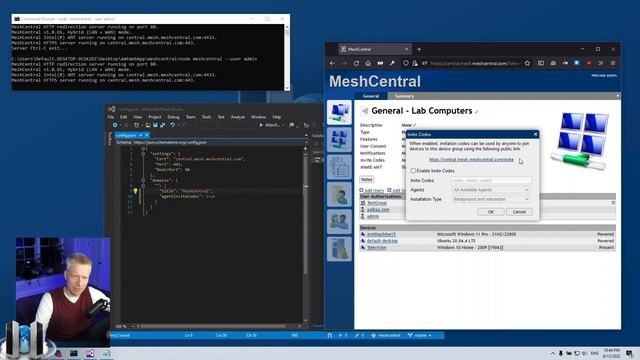Click the single-user icon in MeshCentral sidebar
The height and width of the screenshot is (360, 640).
(x=339, y=194)
